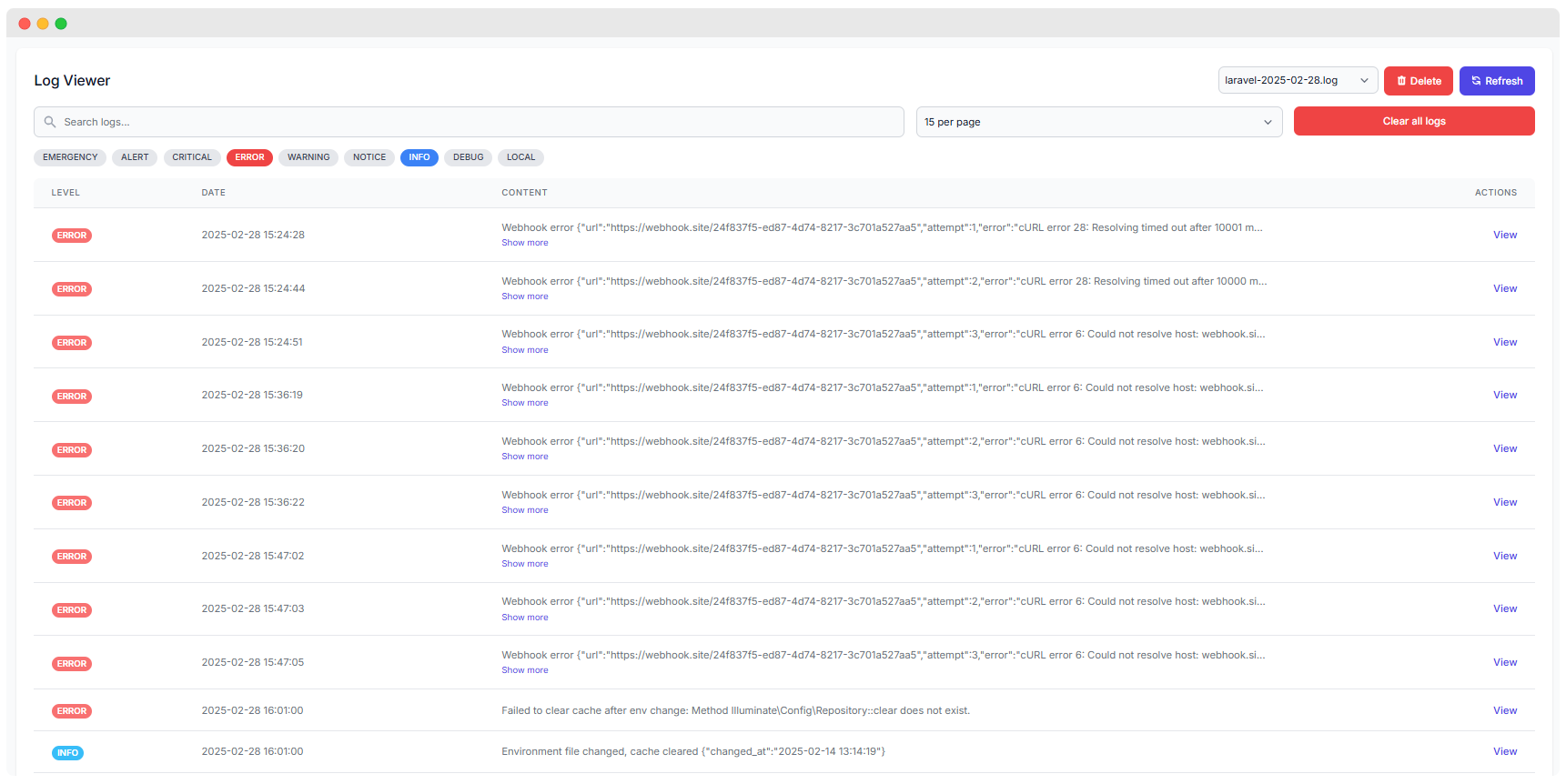View the 15:36:22 log entry
The image size is (1566, 784).
pos(1505,502)
